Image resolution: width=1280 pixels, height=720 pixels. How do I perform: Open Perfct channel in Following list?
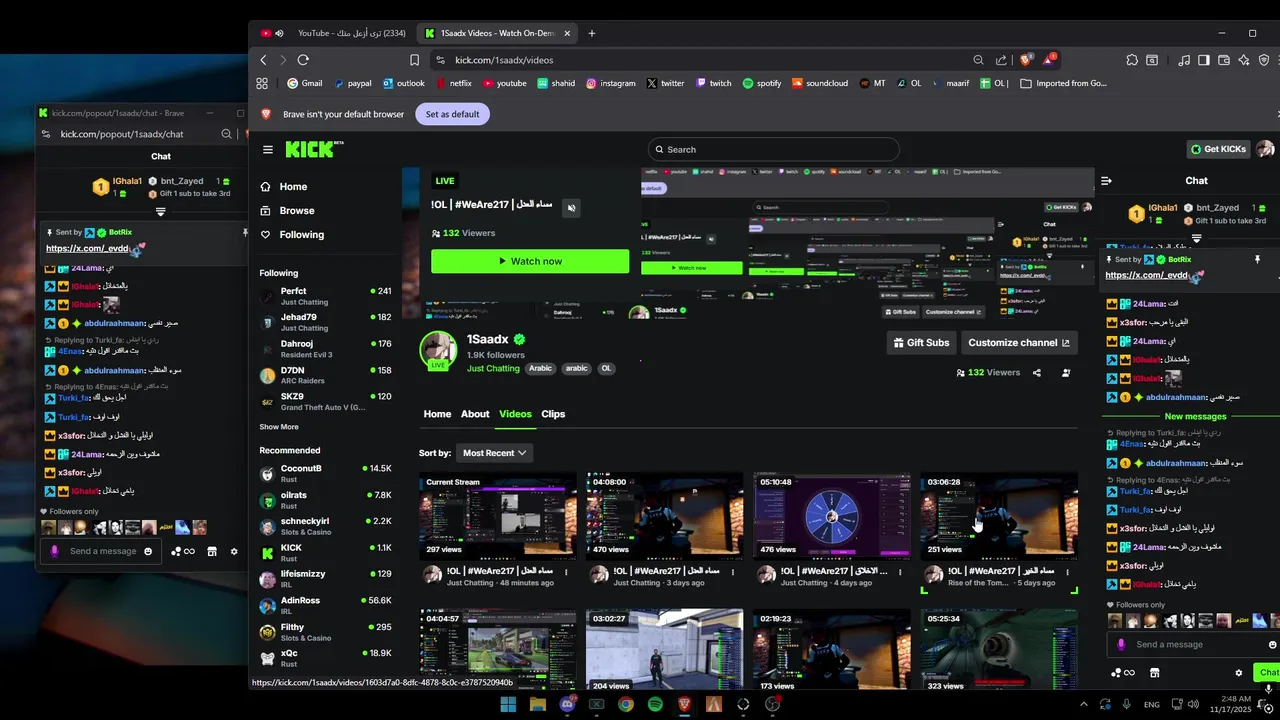[325, 296]
